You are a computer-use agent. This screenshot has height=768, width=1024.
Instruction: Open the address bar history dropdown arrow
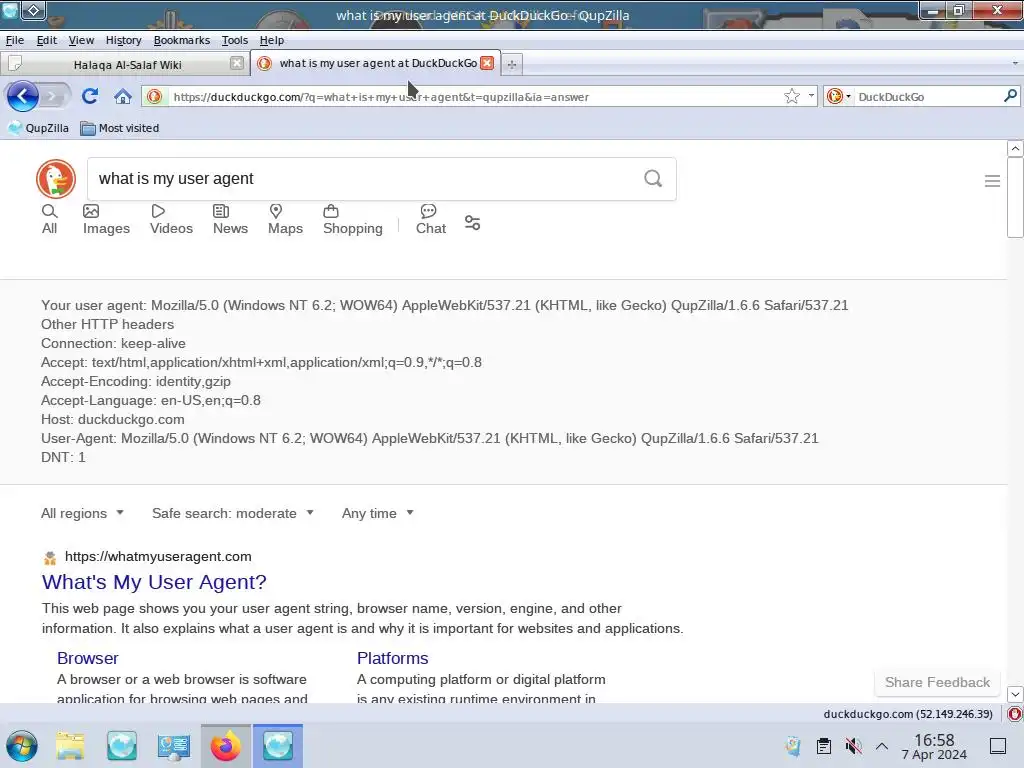point(811,96)
